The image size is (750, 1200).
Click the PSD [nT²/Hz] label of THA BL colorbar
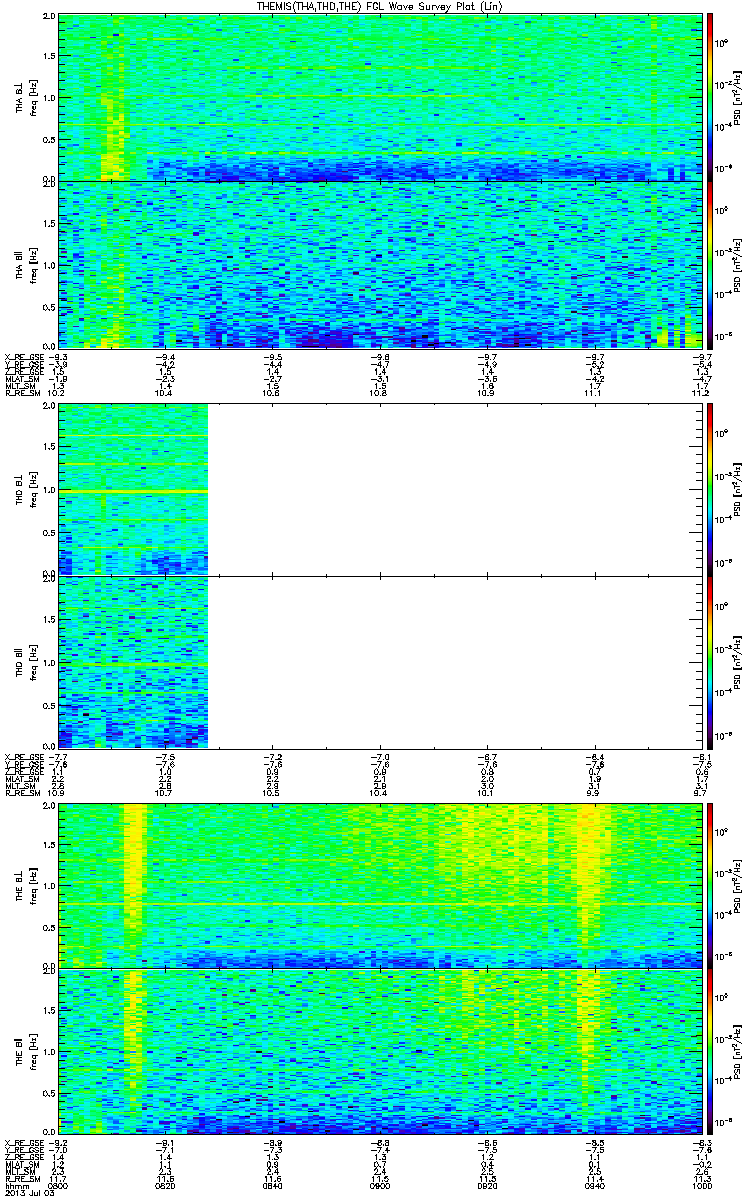pos(738,97)
